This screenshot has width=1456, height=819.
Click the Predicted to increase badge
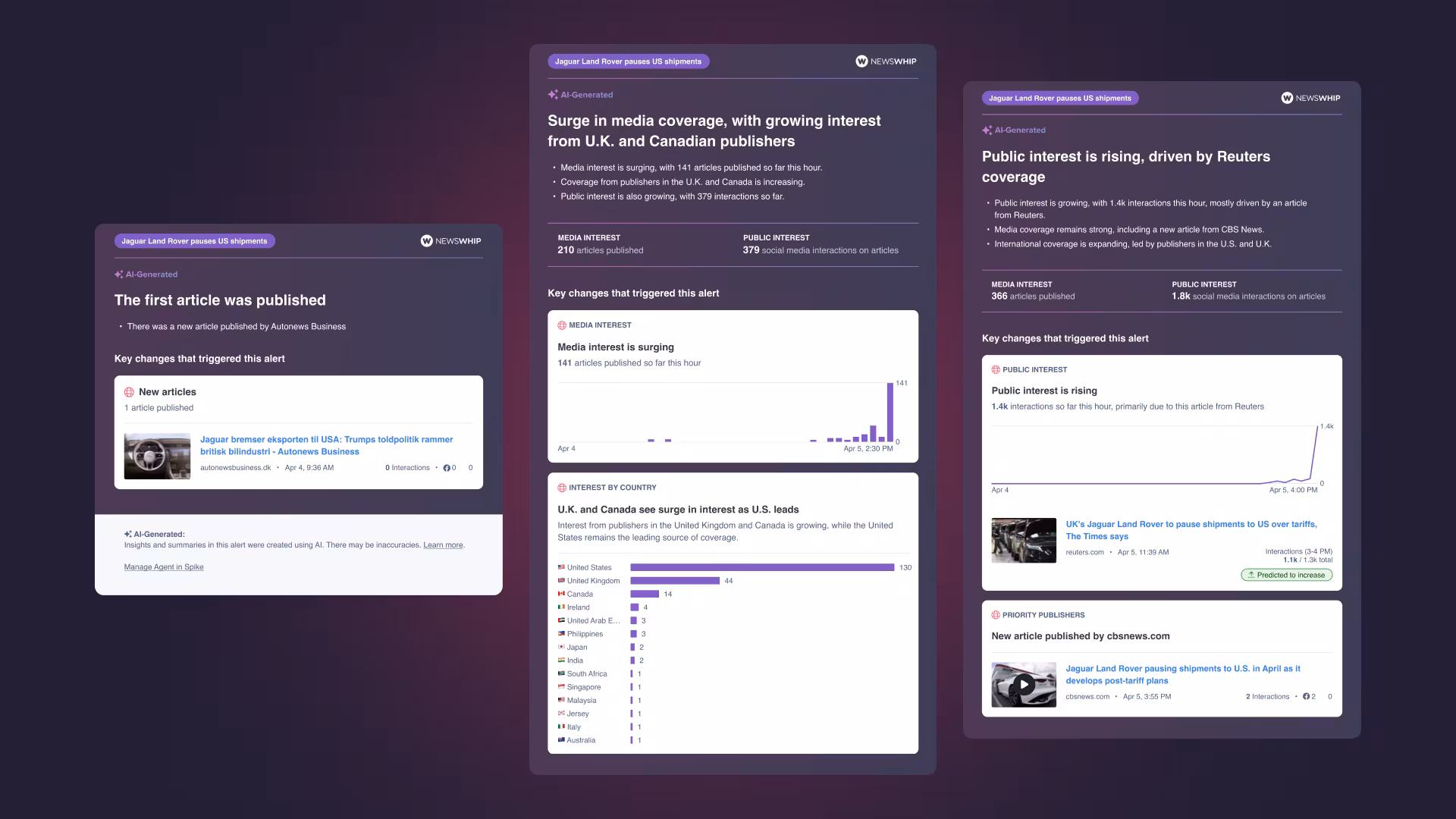click(1286, 575)
